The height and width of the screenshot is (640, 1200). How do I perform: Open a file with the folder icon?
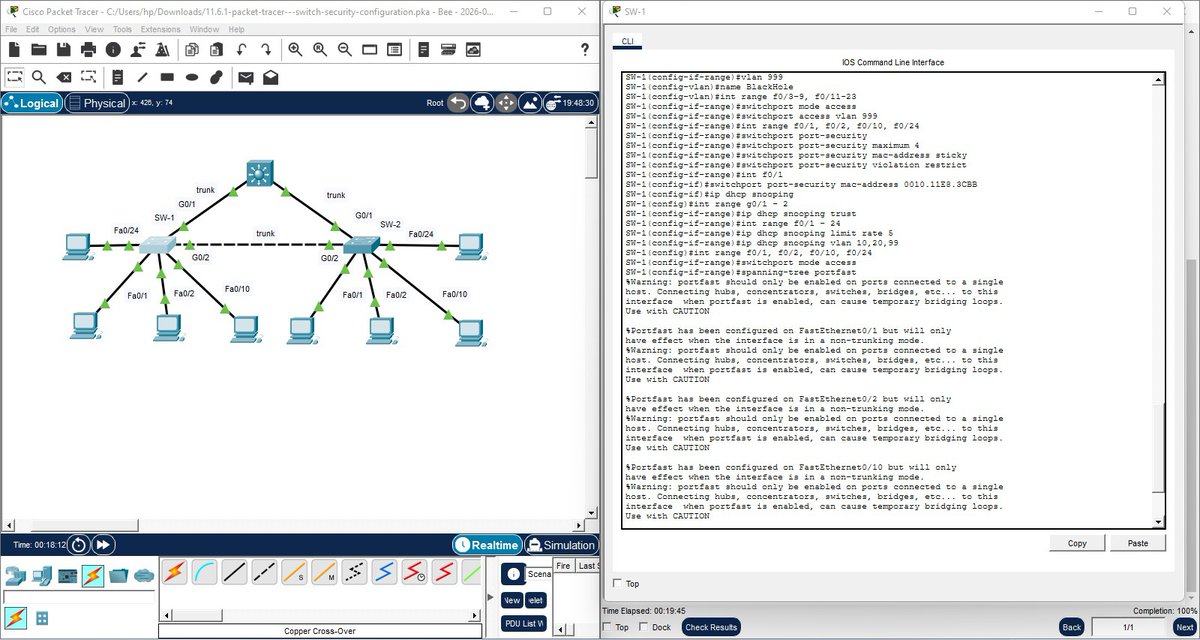(39, 49)
